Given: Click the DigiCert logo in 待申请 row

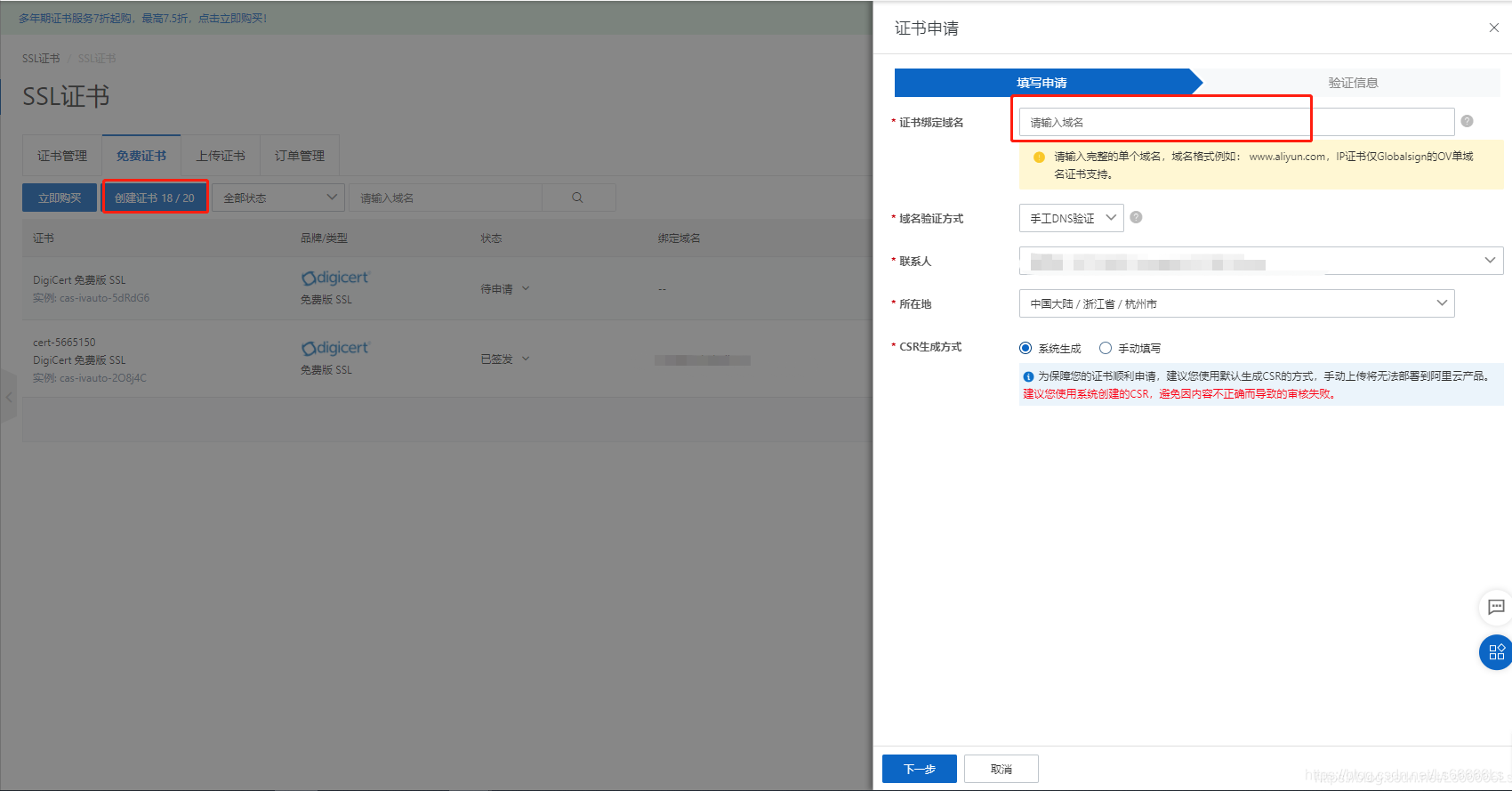Looking at the screenshot, I should coord(335,278).
